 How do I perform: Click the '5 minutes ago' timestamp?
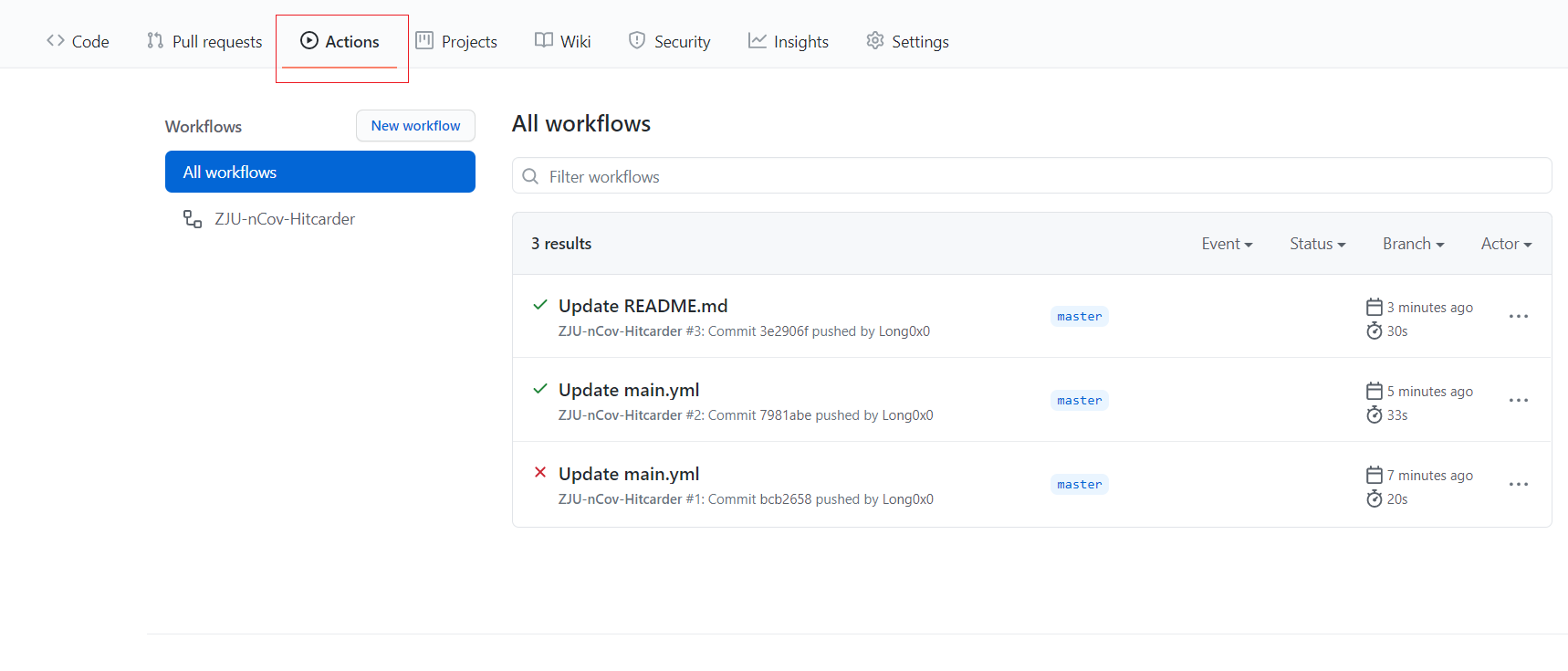click(x=1430, y=392)
